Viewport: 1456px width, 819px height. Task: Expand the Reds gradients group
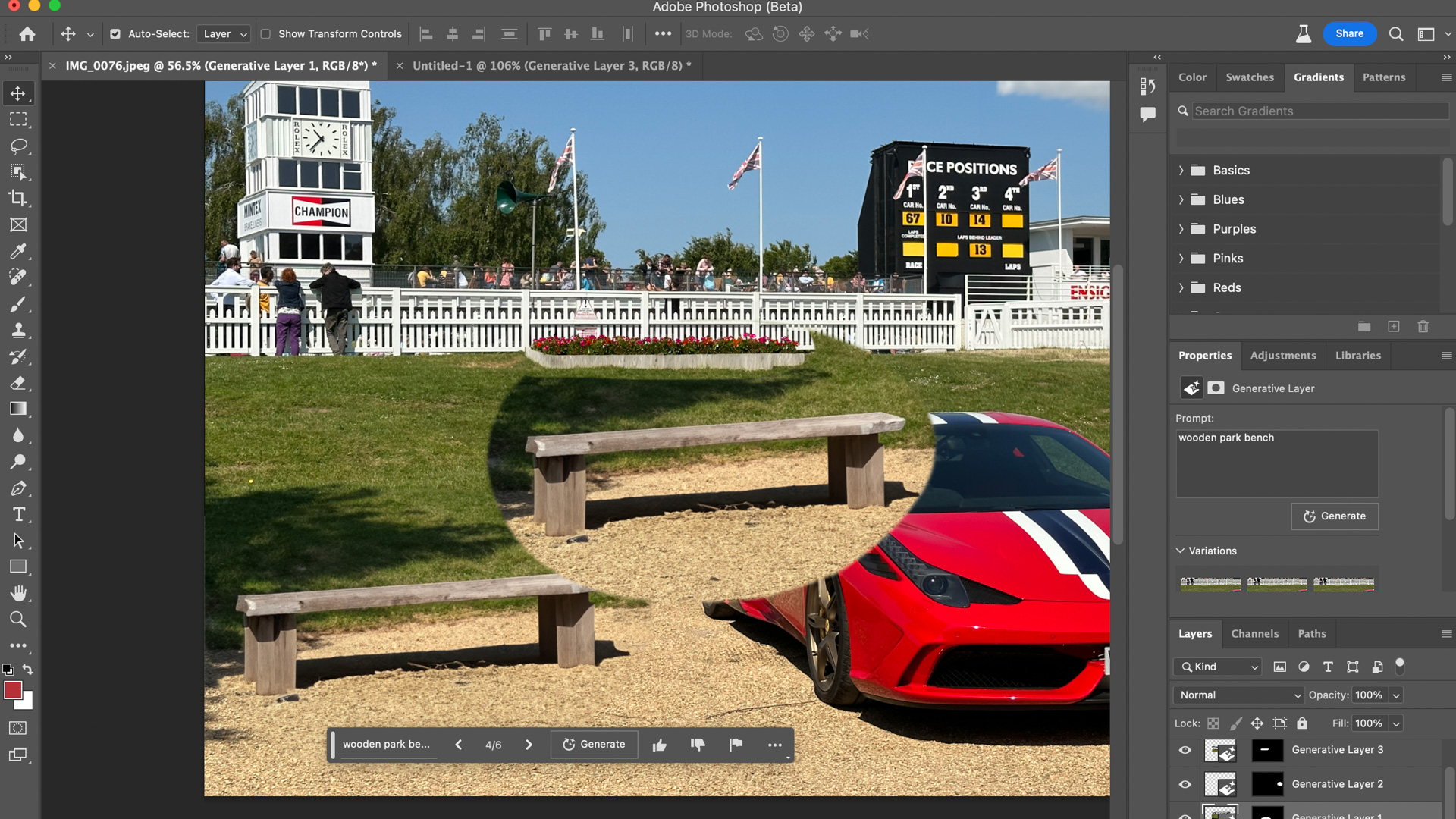click(x=1183, y=287)
